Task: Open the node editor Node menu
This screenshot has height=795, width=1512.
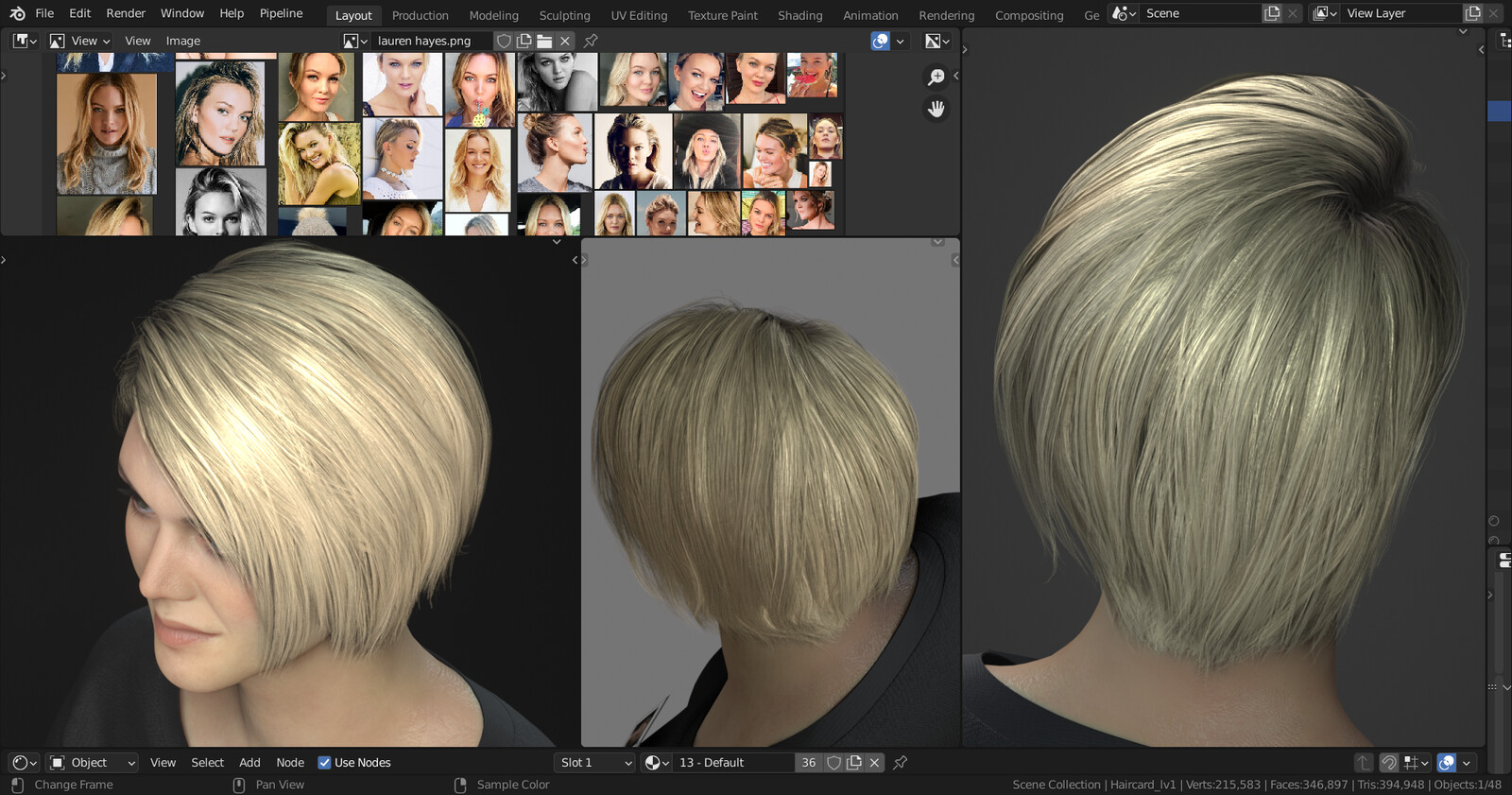Action: (x=290, y=763)
